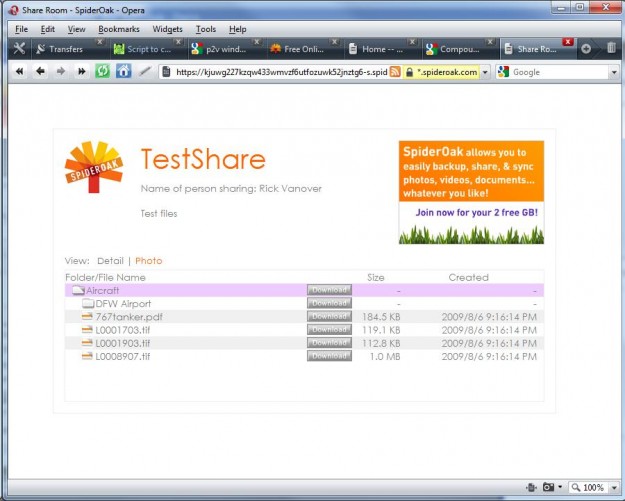625x501 pixels.
Task: Click the Opera logo in title bar
Action: [14, 10]
